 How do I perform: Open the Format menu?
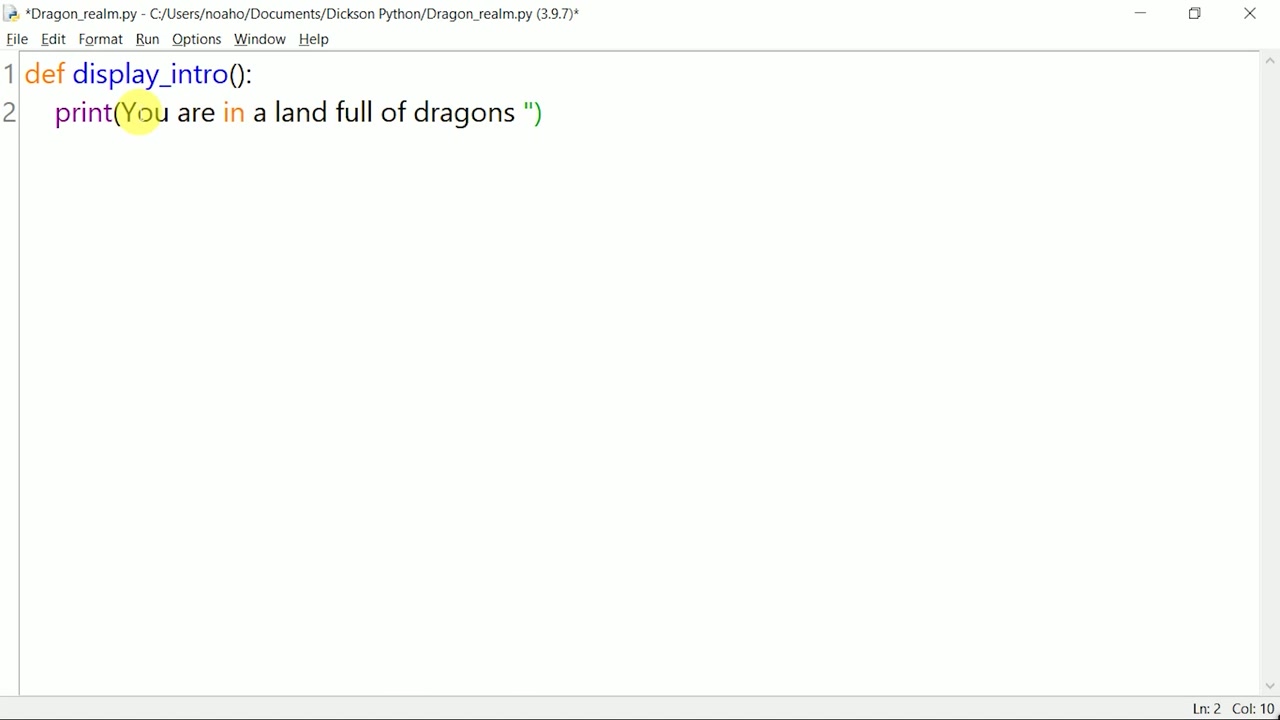(100, 39)
